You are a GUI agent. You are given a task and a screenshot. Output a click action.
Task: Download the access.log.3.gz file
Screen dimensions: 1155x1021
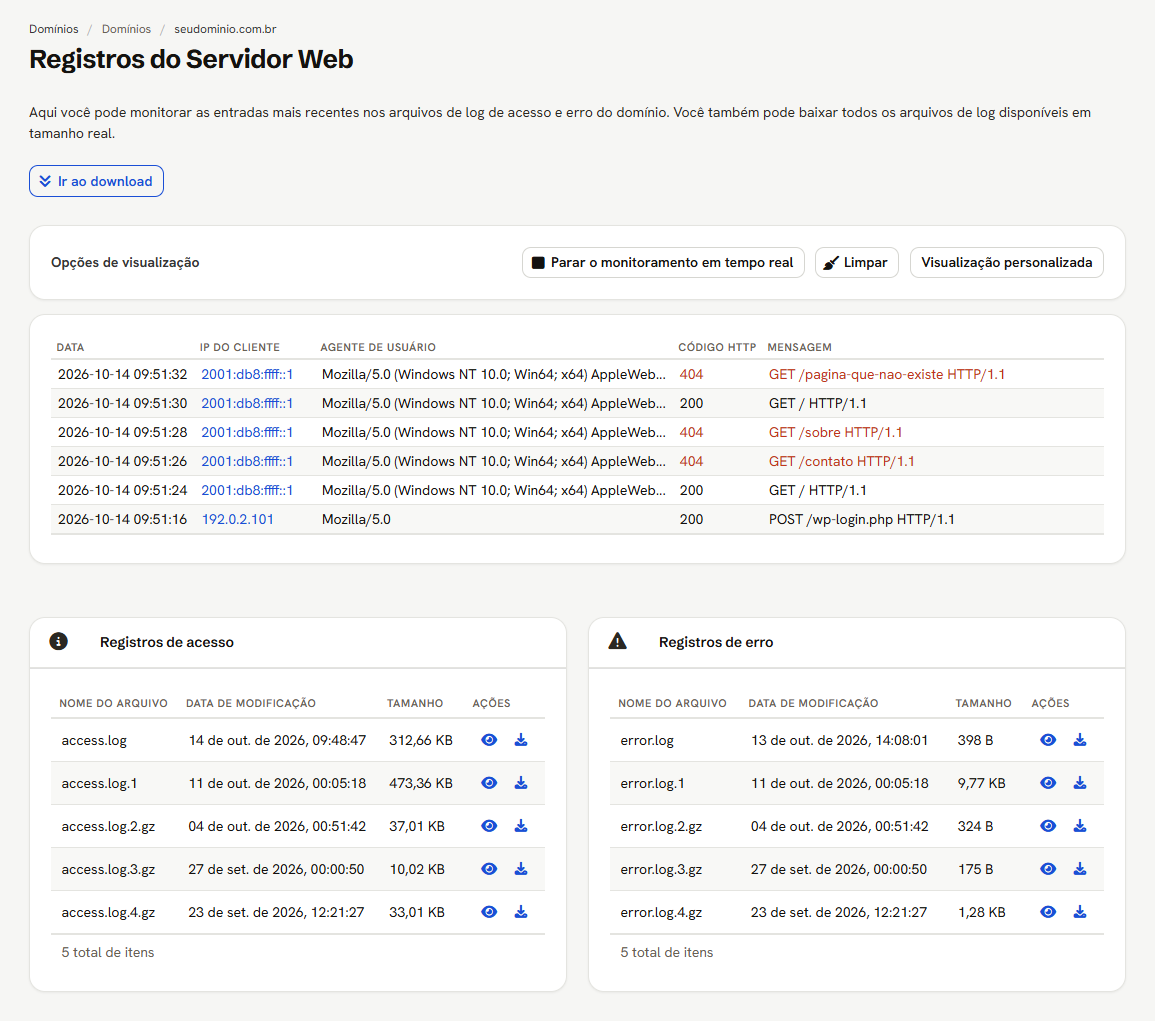click(x=521, y=869)
